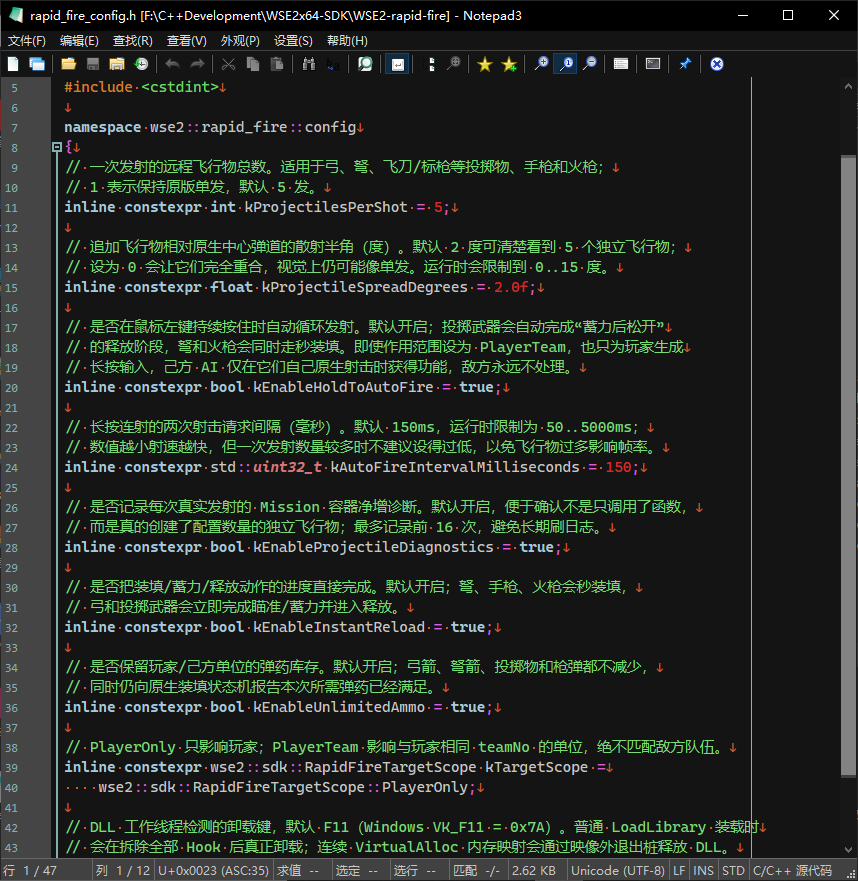Open the LF line ending selector
The width and height of the screenshot is (858, 881).
point(679,870)
